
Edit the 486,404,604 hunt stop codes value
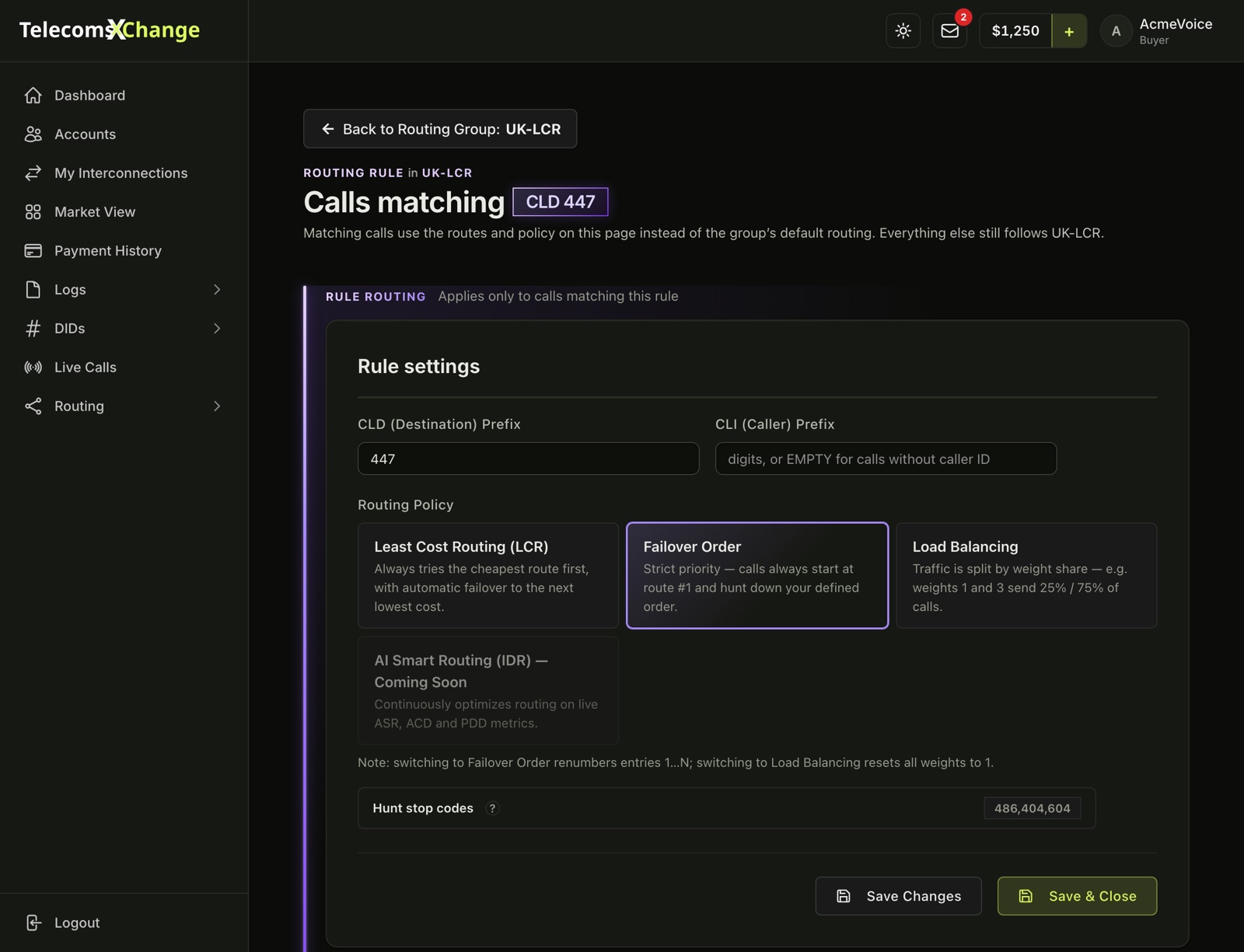1032,808
